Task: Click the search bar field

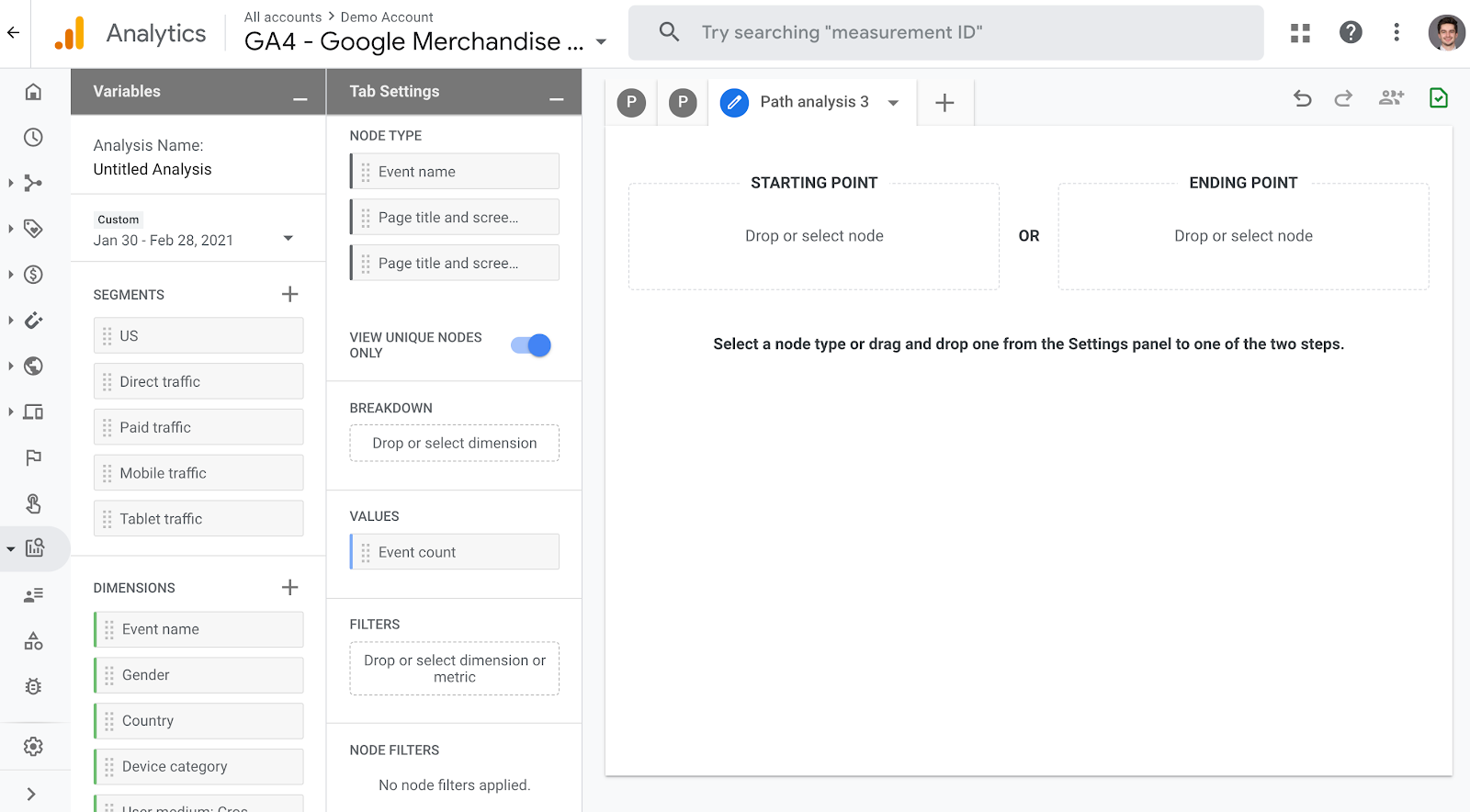Action: pos(946,33)
